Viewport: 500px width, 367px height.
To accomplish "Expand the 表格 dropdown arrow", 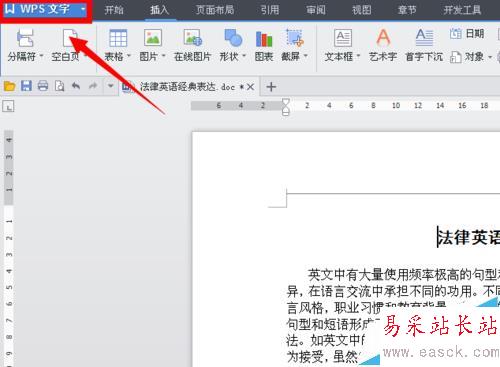I will tap(129, 56).
